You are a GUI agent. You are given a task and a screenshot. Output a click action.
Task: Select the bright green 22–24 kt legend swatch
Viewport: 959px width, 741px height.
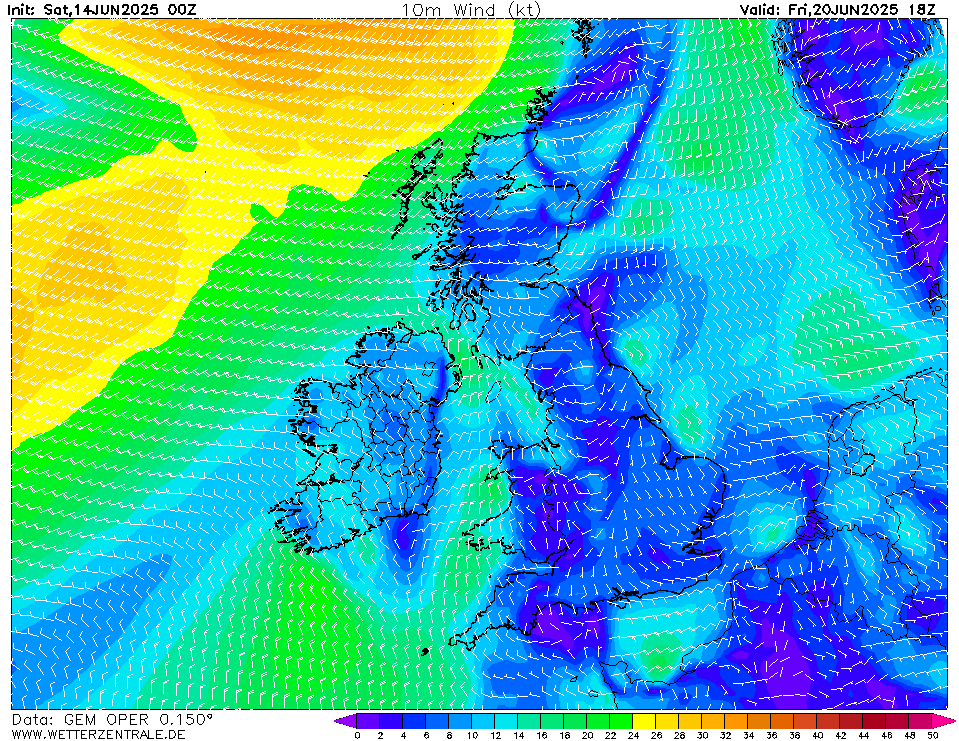pyautogui.click(x=621, y=720)
